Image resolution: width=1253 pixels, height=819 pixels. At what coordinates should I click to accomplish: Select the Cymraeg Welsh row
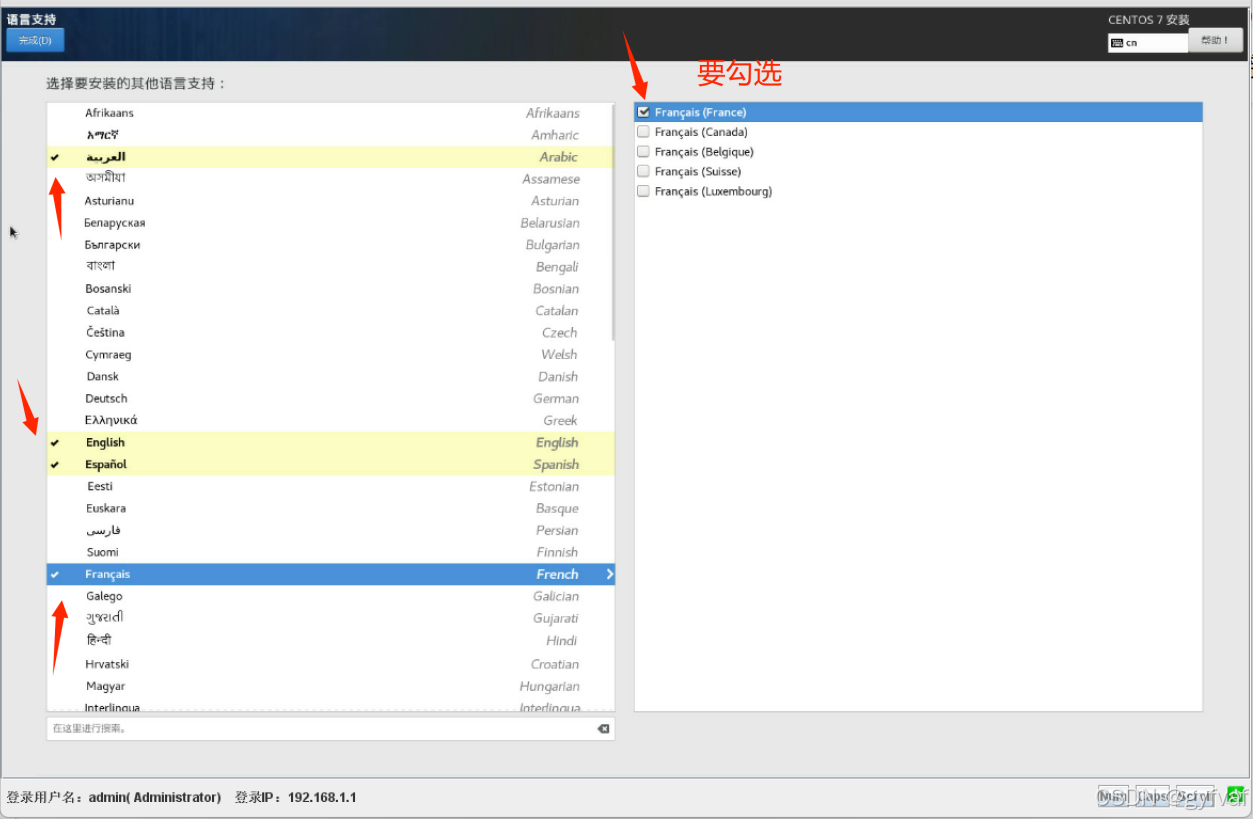328,355
